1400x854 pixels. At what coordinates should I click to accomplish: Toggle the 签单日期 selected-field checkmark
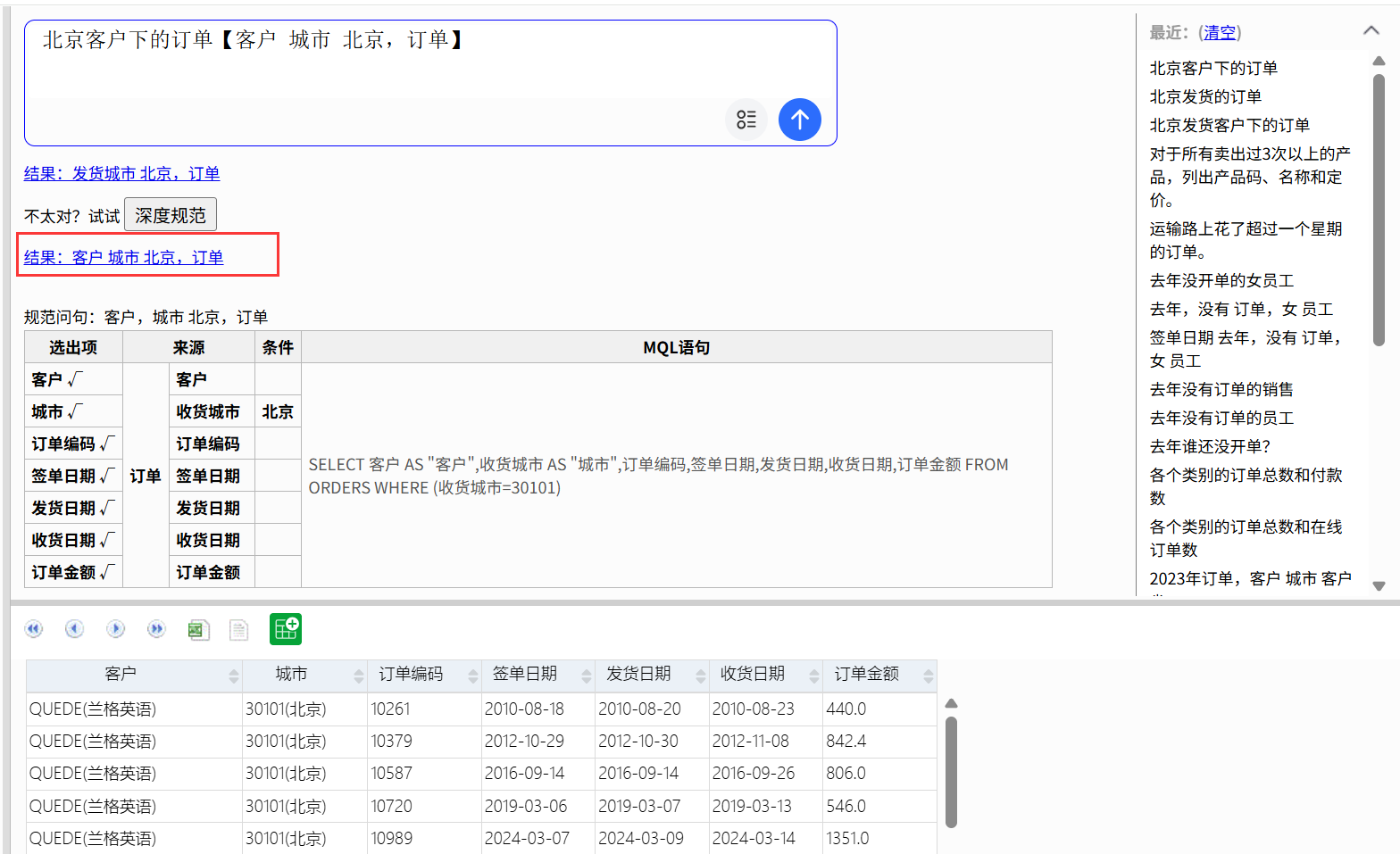107,476
